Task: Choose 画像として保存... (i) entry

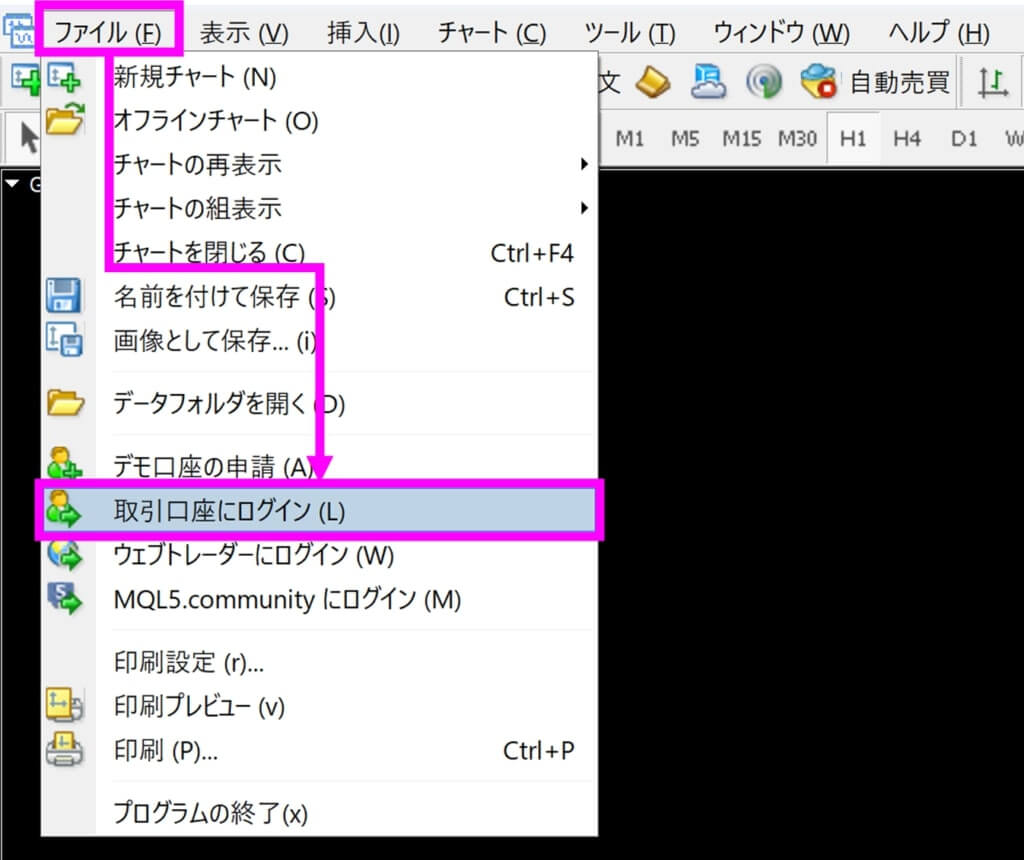Action: pyautogui.click(x=319, y=340)
